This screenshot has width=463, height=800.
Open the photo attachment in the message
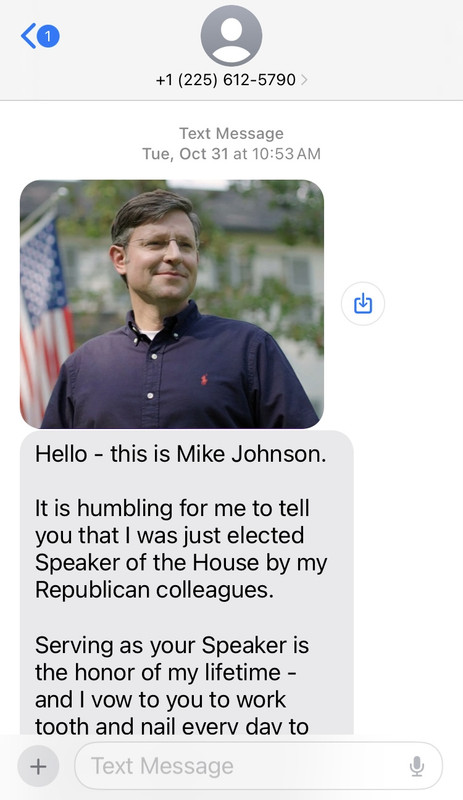[172, 304]
